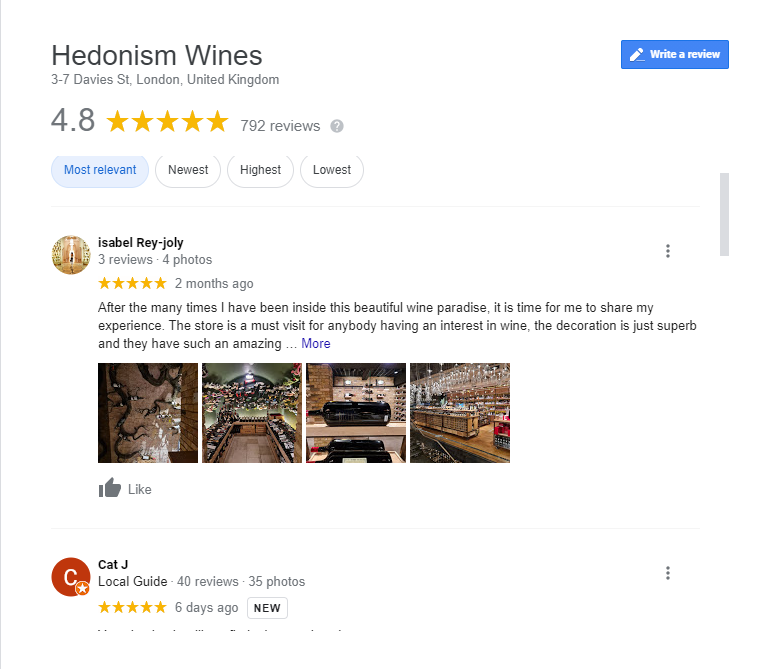Image resolution: width=778 pixels, height=669 pixels.
Task: Sort reviews by Newest
Action: 188,170
